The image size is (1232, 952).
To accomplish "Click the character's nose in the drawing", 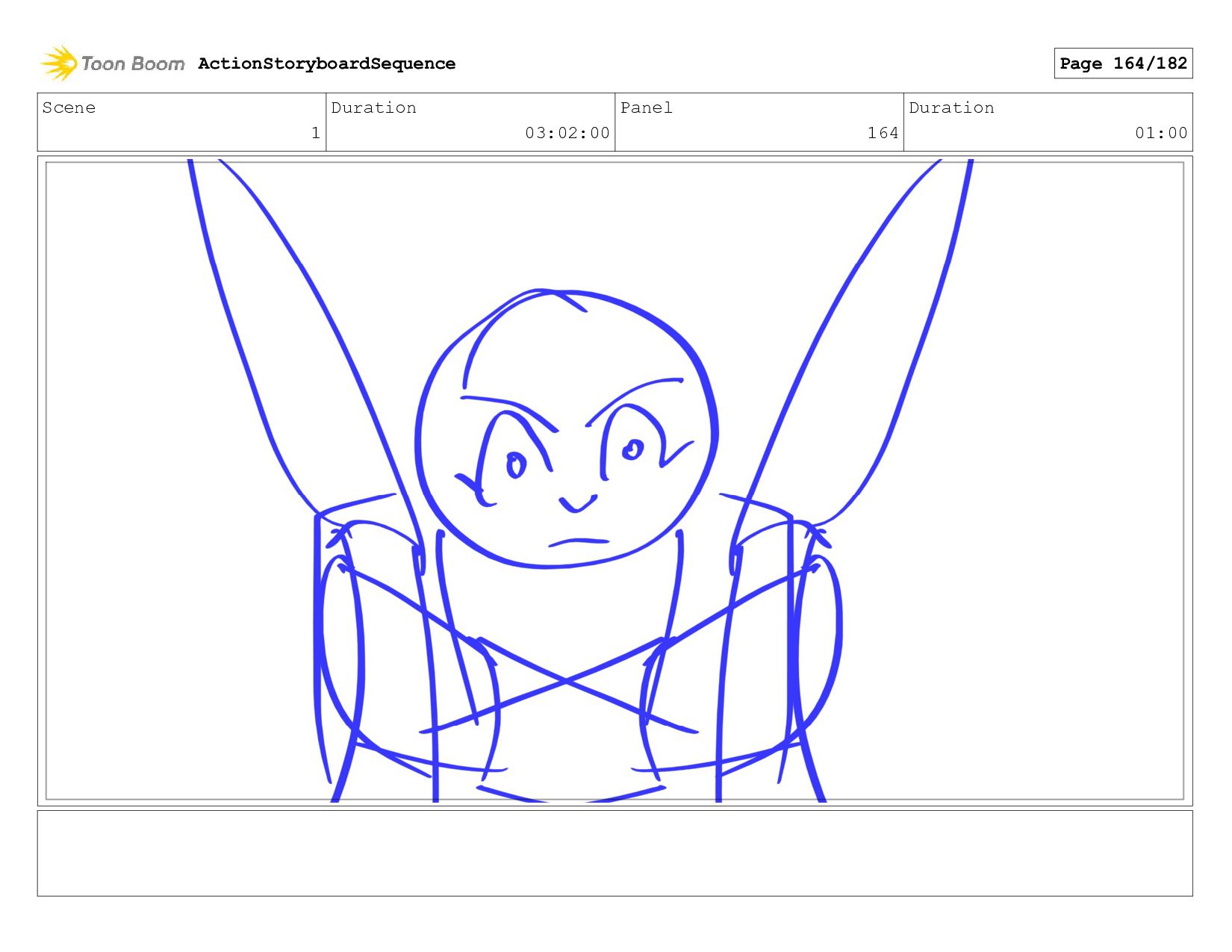I will [577, 504].
